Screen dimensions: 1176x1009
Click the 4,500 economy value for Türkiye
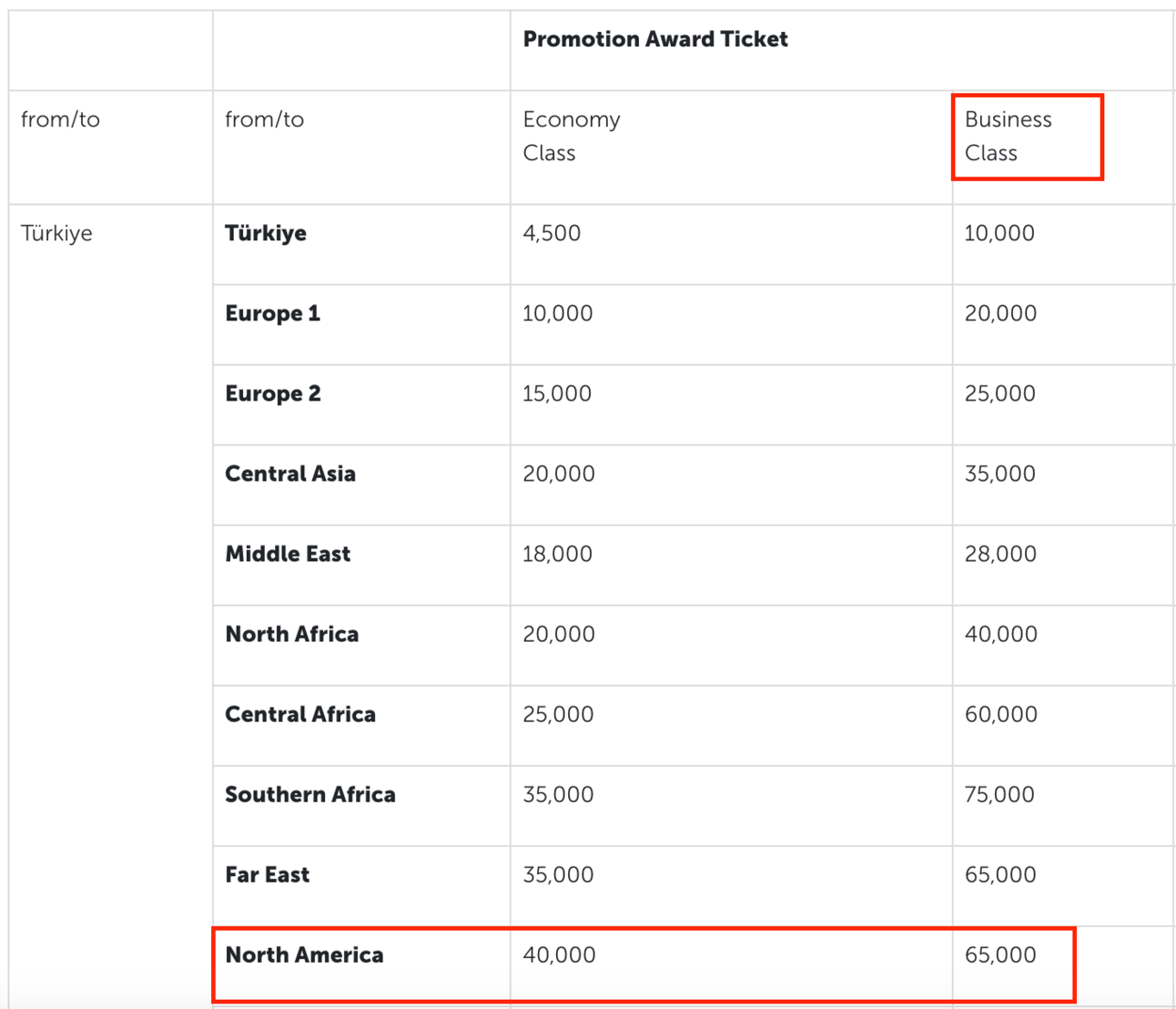point(552,233)
